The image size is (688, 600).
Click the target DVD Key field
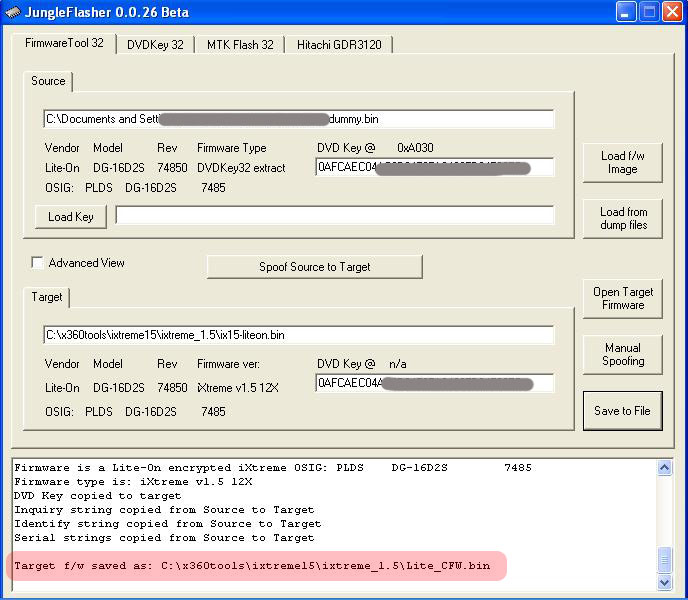pos(434,383)
